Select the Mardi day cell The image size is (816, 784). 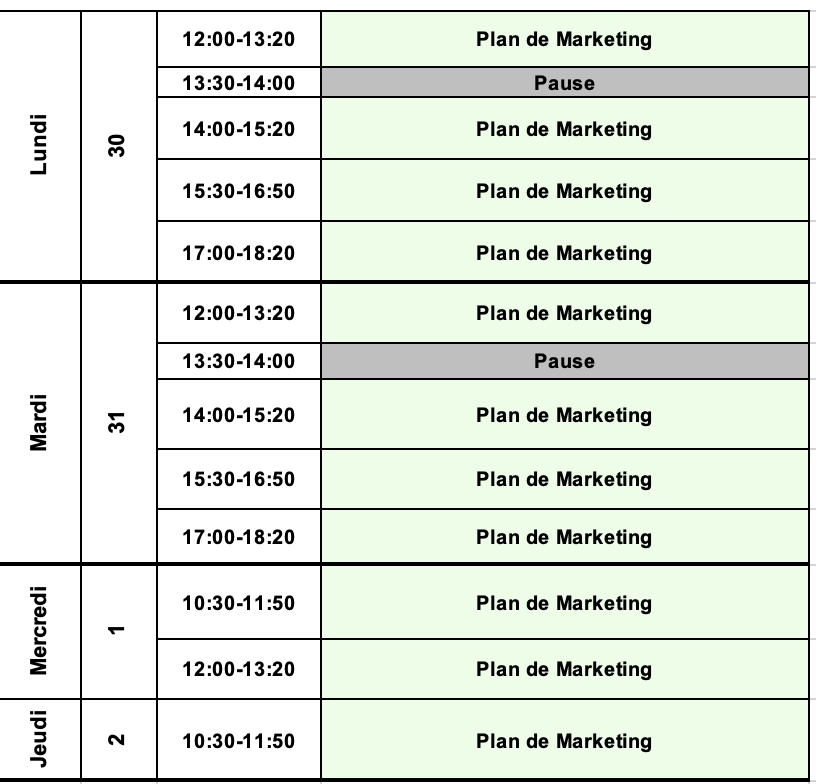point(40,422)
